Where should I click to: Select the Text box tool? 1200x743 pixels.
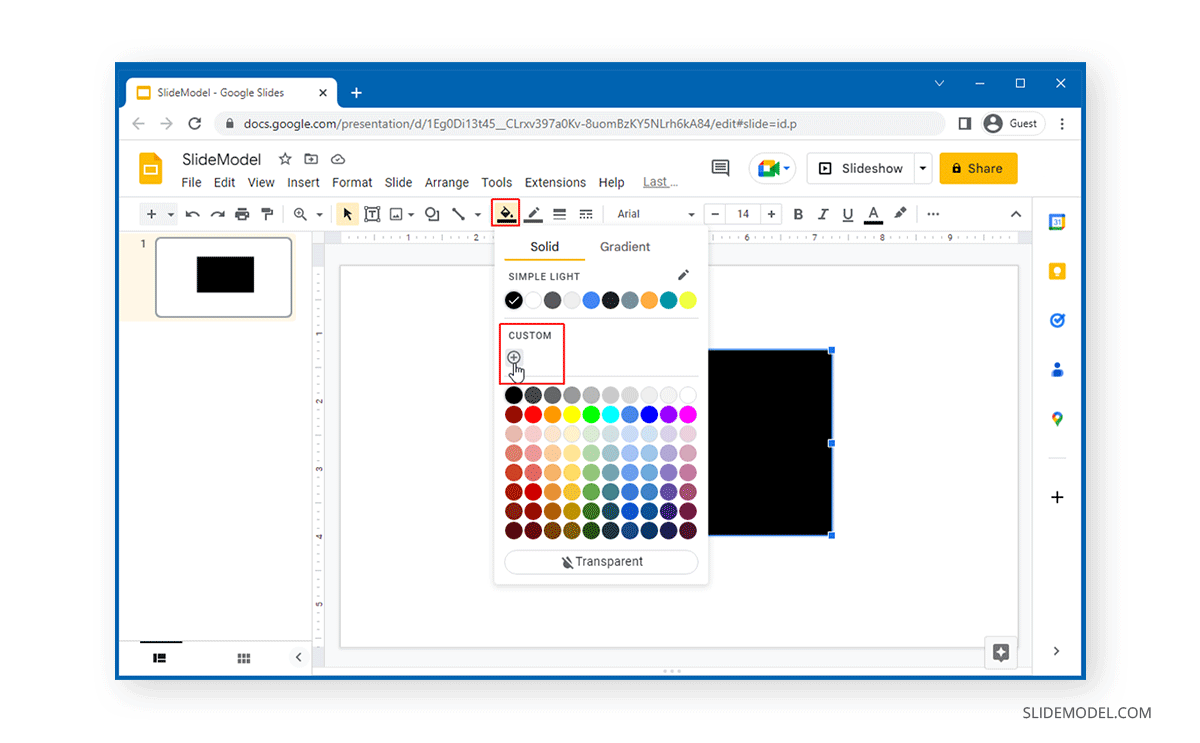pos(372,213)
